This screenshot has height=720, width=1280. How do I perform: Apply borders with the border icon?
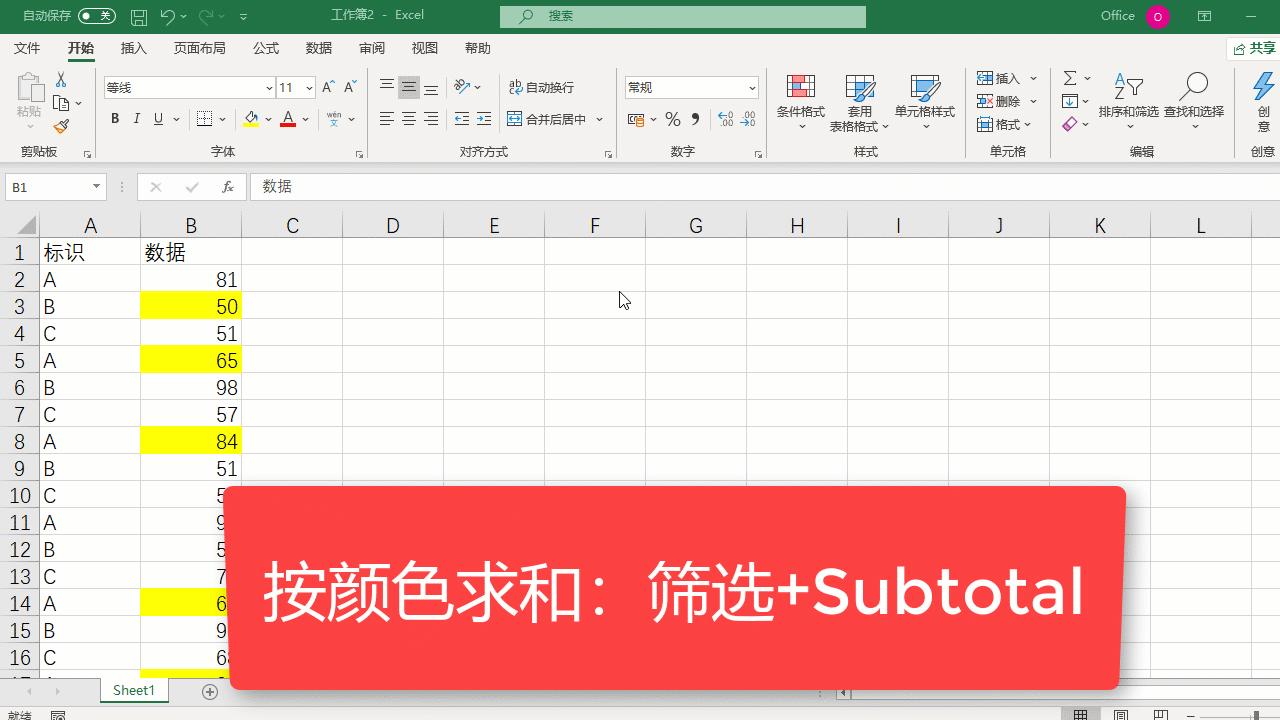click(204, 119)
